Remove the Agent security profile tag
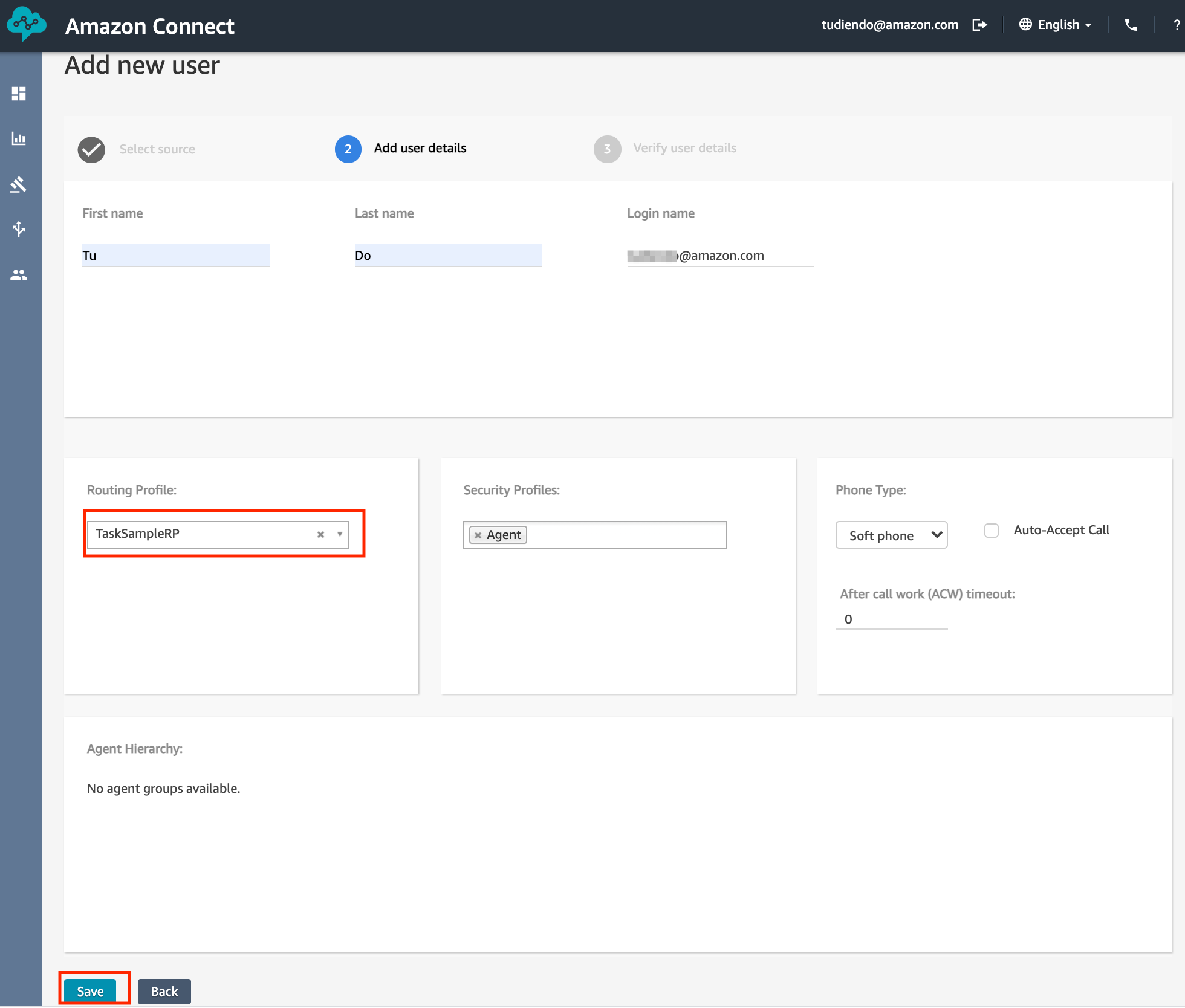This screenshot has height=1008, width=1185. [x=478, y=535]
